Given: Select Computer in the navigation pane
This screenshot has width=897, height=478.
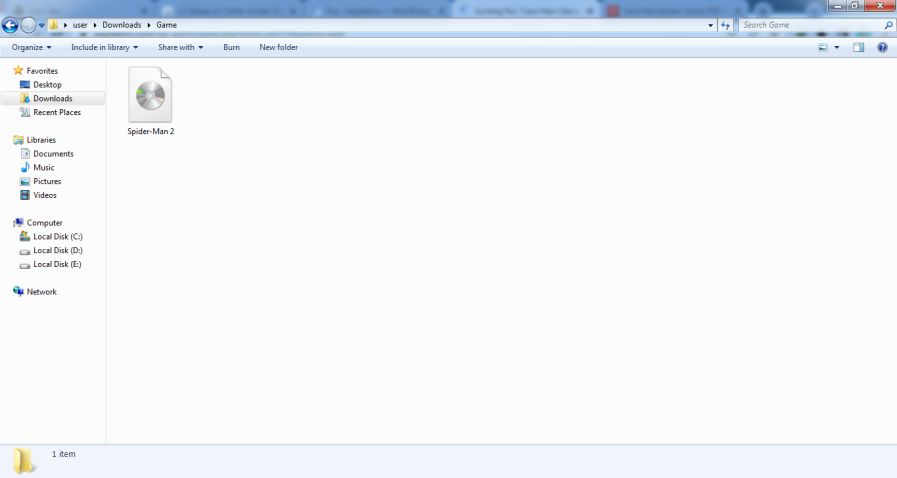Looking at the screenshot, I should click(45, 223).
